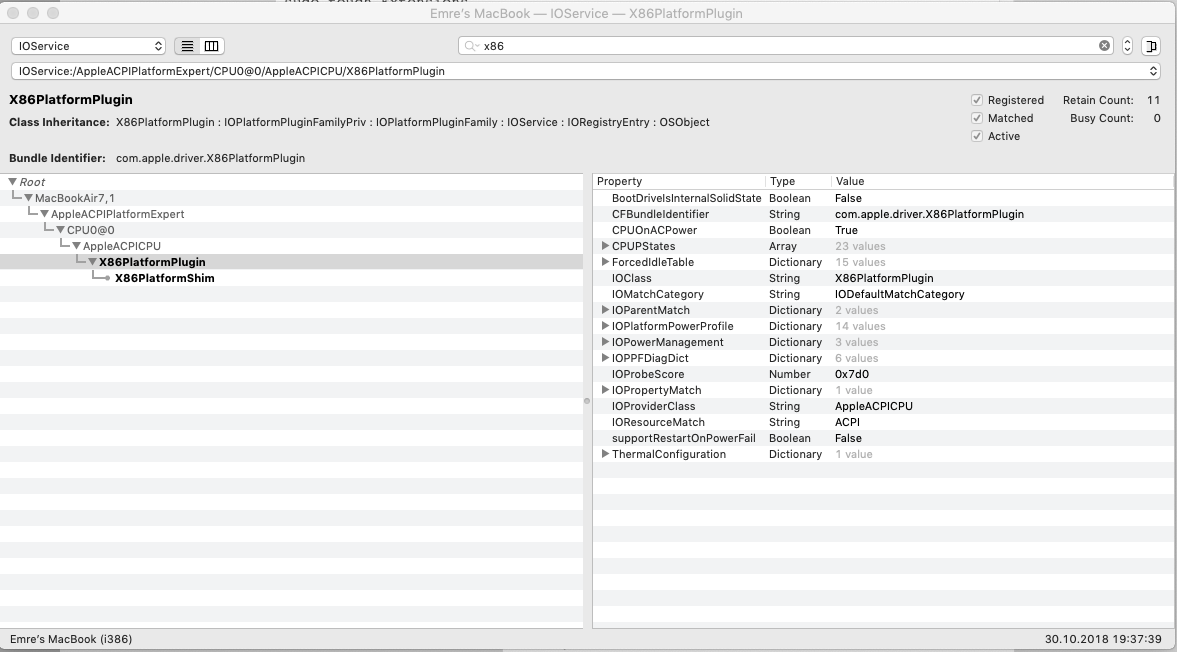The width and height of the screenshot is (1177, 652).
Task: Toggle the Matched checkbox
Action: (x=977, y=118)
